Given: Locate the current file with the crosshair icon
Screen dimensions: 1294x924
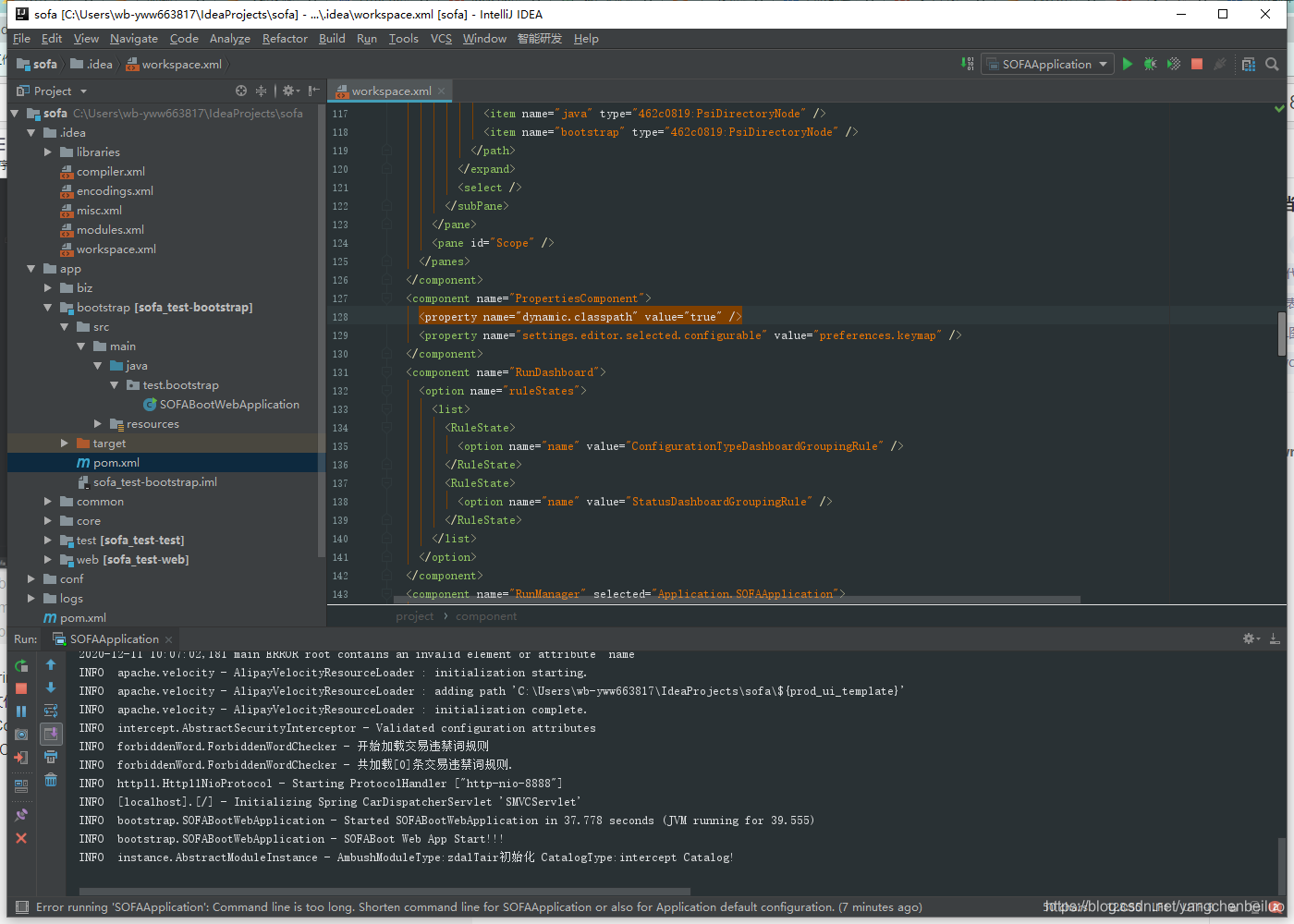Looking at the screenshot, I should point(241,91).
